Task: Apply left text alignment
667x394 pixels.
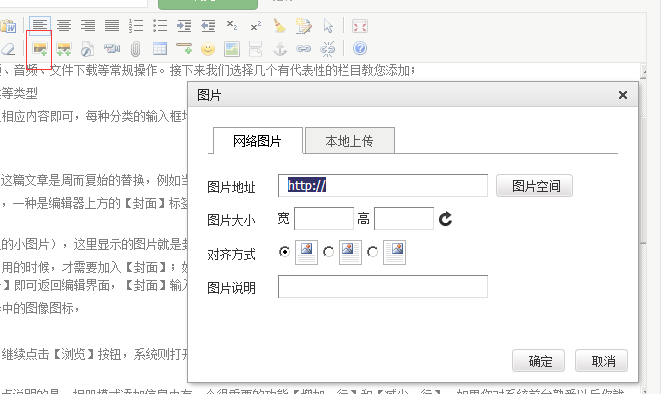Action: point(40,26)
